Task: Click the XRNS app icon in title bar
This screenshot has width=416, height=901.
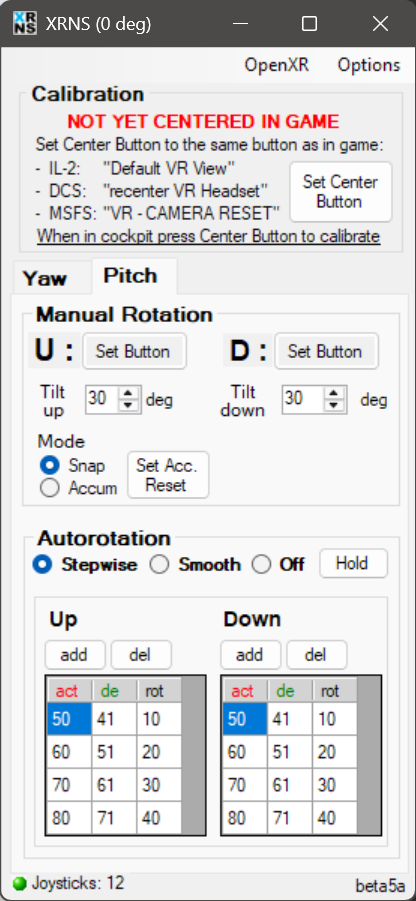Action: pos(24,23)
